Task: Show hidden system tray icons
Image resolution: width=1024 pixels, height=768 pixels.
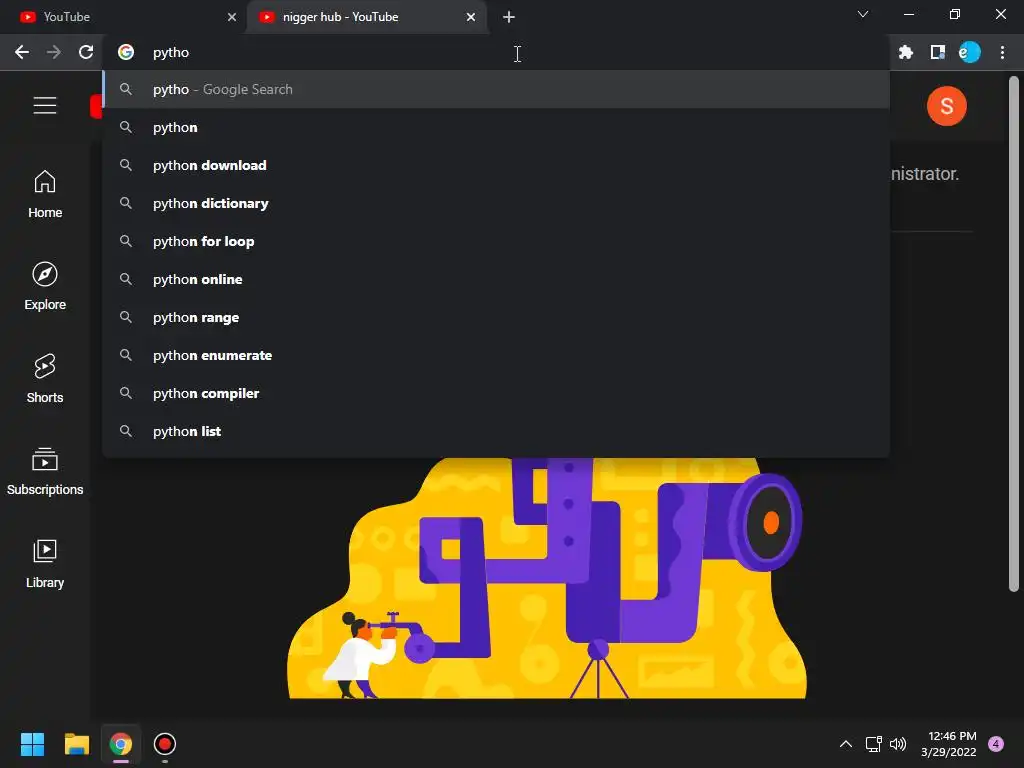Action: 846,744
